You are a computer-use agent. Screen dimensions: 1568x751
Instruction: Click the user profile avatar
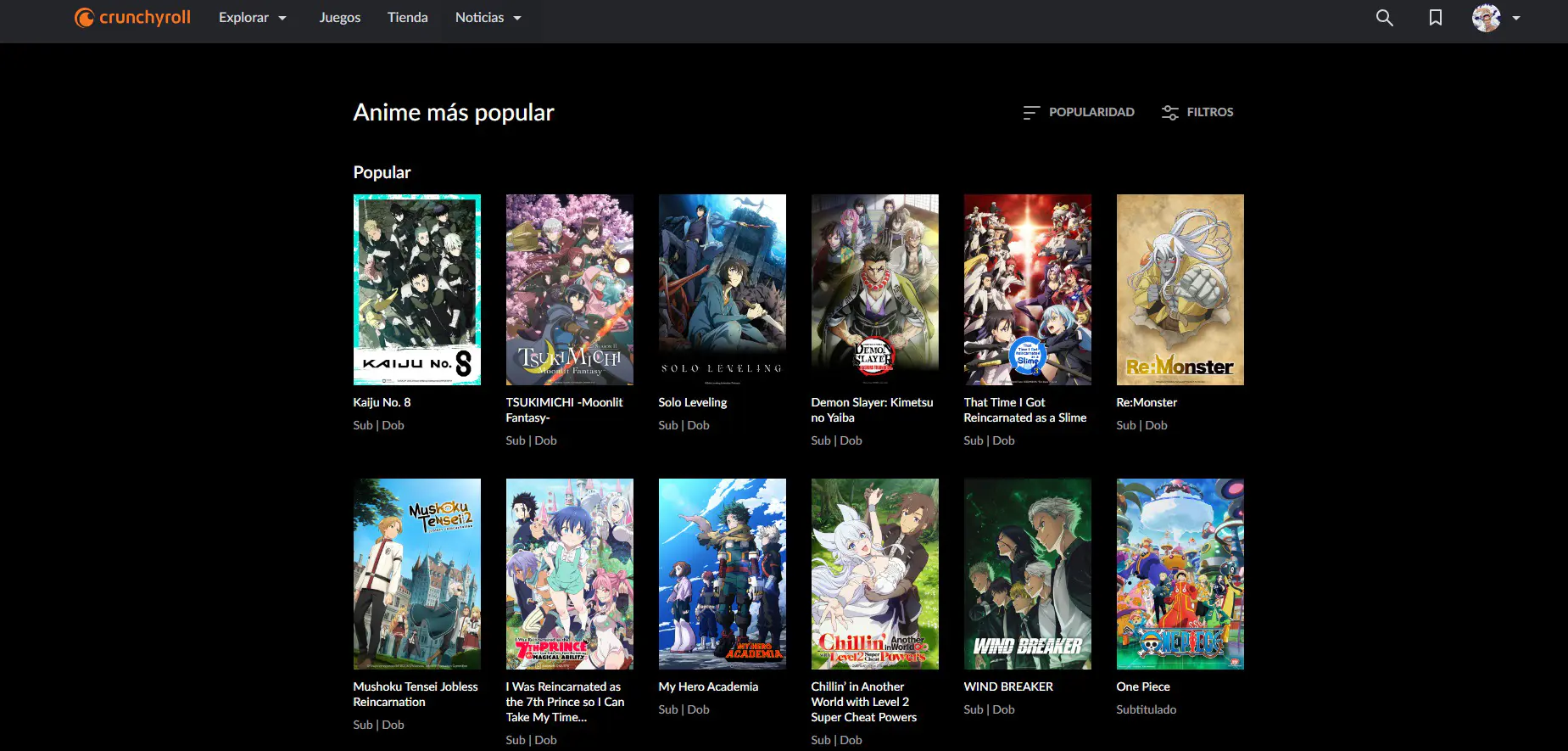[x=1486, y=18]
